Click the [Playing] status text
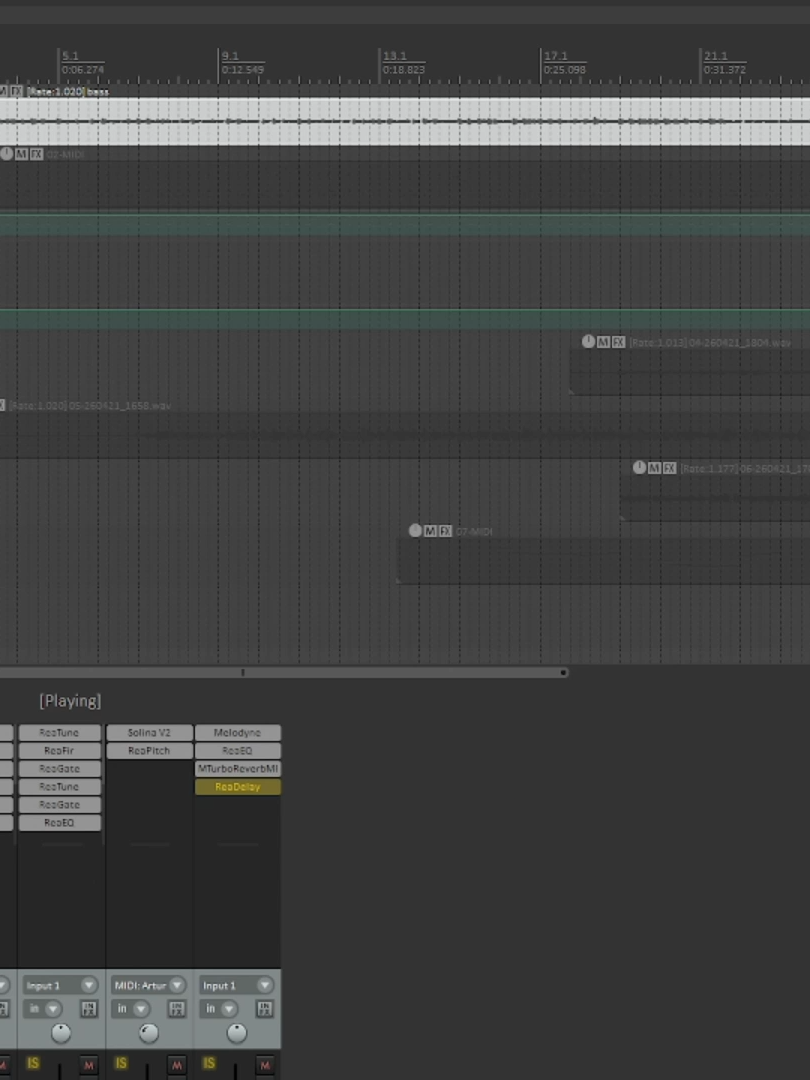The height and width of the screenshot is (1080, 810). [70, 701]
